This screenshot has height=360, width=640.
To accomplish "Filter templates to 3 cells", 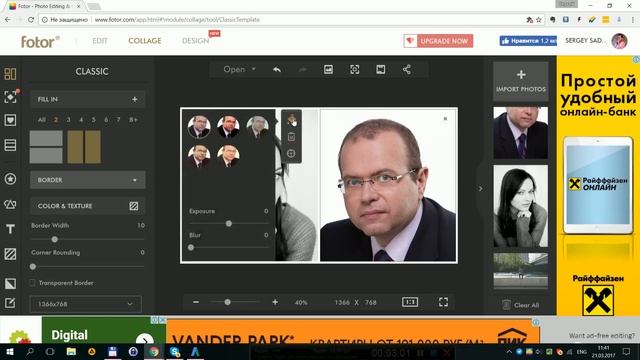I will [68, 120].
